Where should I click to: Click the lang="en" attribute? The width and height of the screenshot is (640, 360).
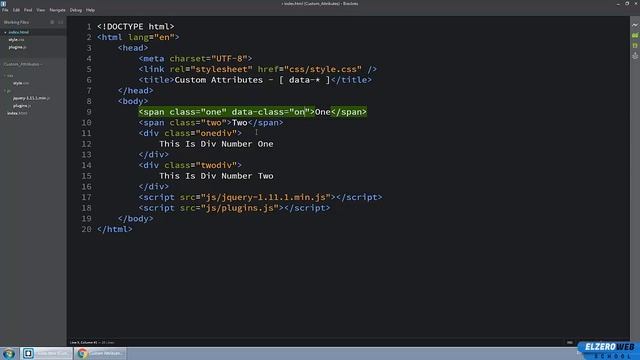(151, 37)
